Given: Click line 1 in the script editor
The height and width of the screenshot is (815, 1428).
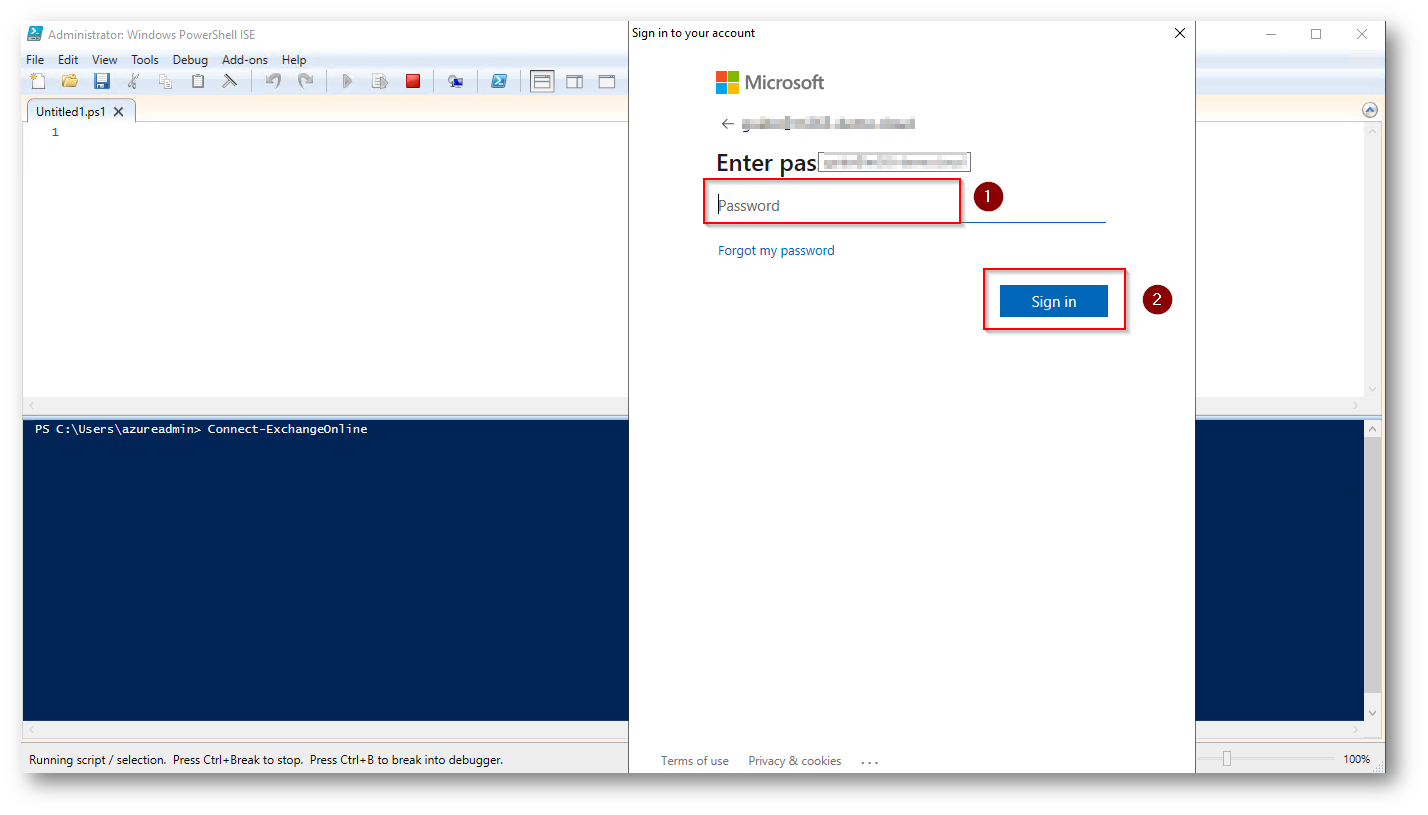Looking at the screenshot, I should tap(56, 132).
